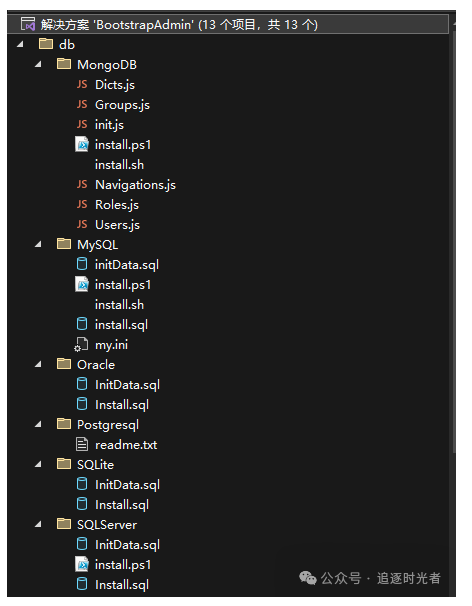Click the vertical scrollbar on the right edge

(453, 240)
